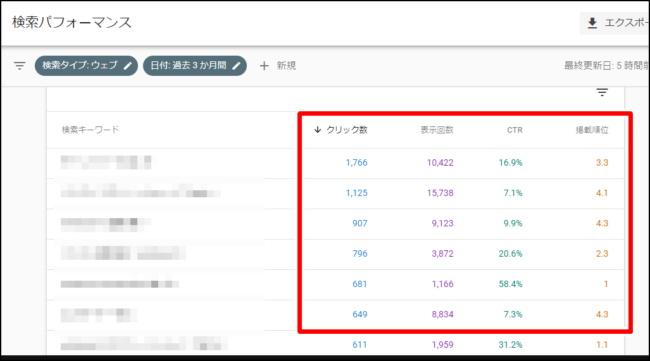Select the row with 1,766 clicks
The width and height of the screenshot is (650, 361).
pos(335,163)
